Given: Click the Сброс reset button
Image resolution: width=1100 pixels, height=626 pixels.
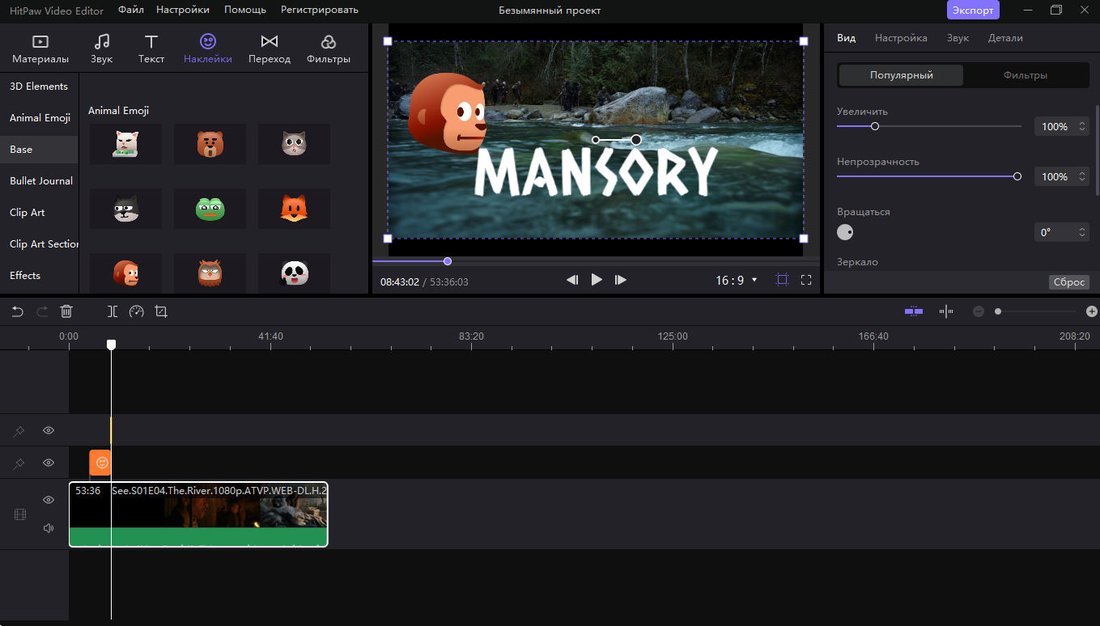Looking at the screenshot, I should [x=1069, y=282].
